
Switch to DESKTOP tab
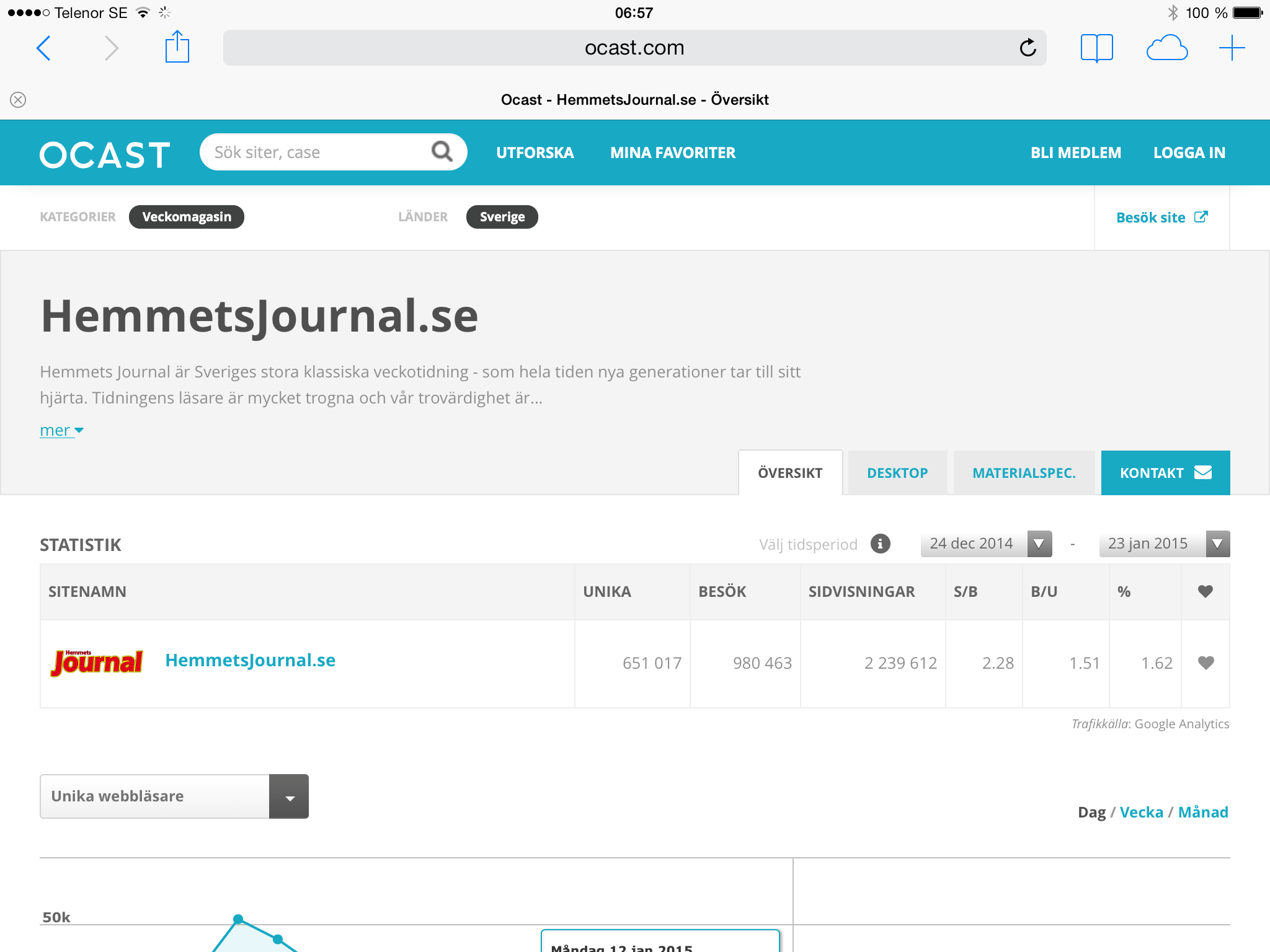tap(897, 473)
